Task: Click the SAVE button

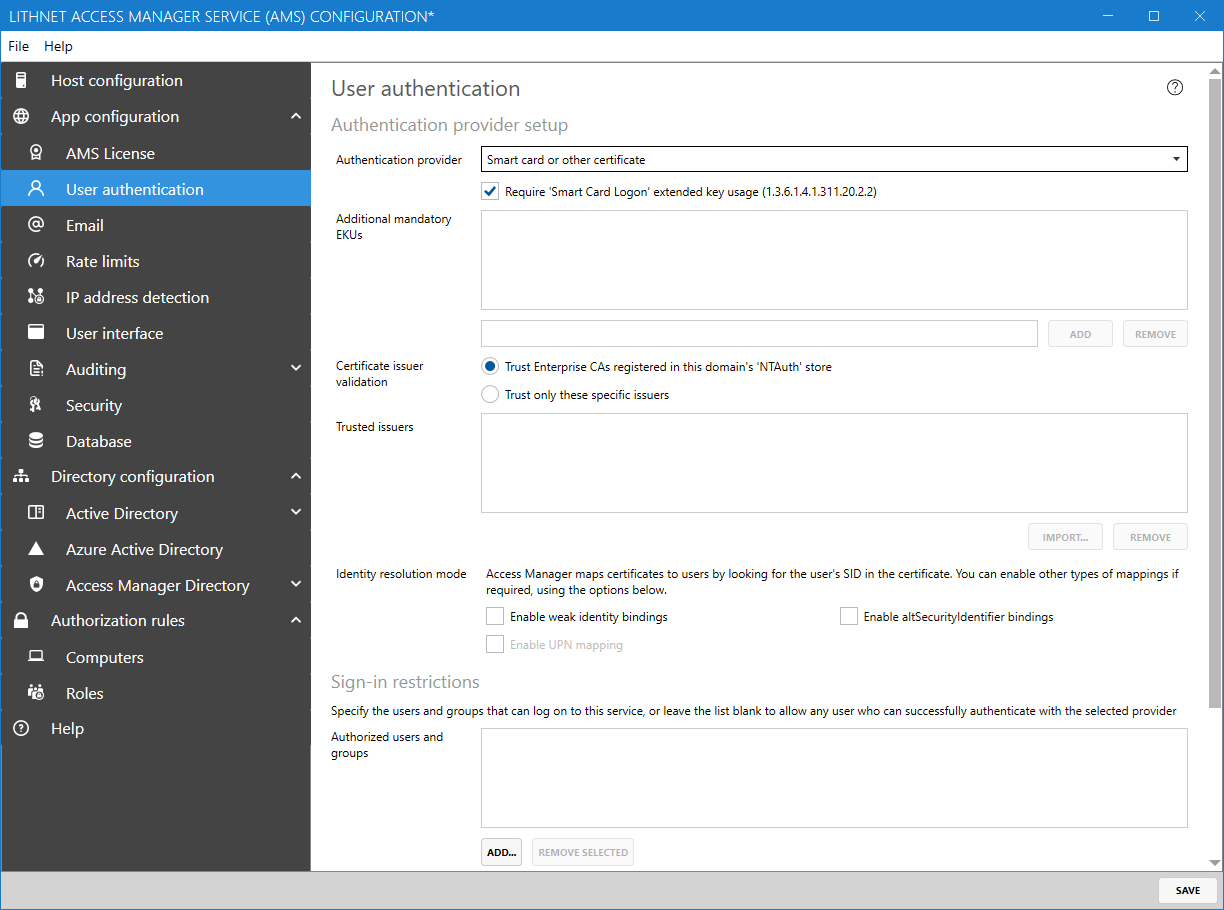Action: click(x=1187, y=890)
